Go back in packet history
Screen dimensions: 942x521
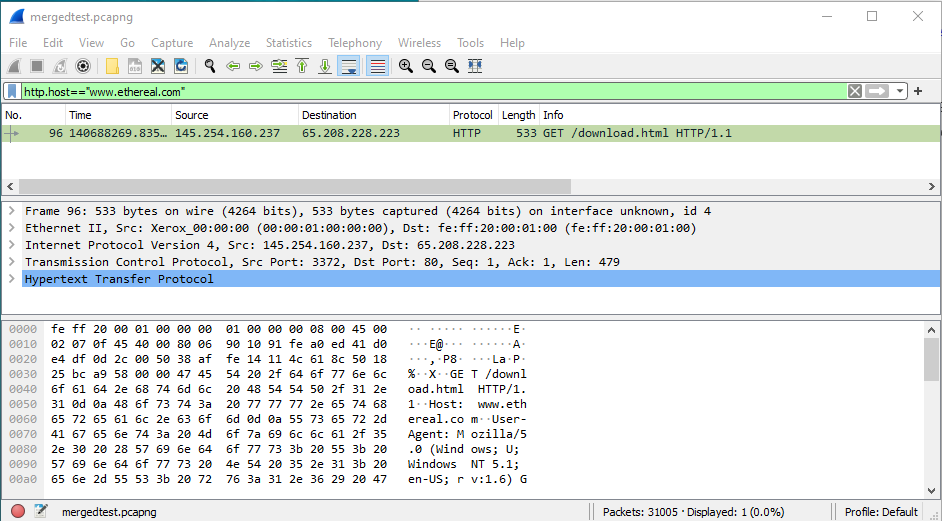click(233, 66)
